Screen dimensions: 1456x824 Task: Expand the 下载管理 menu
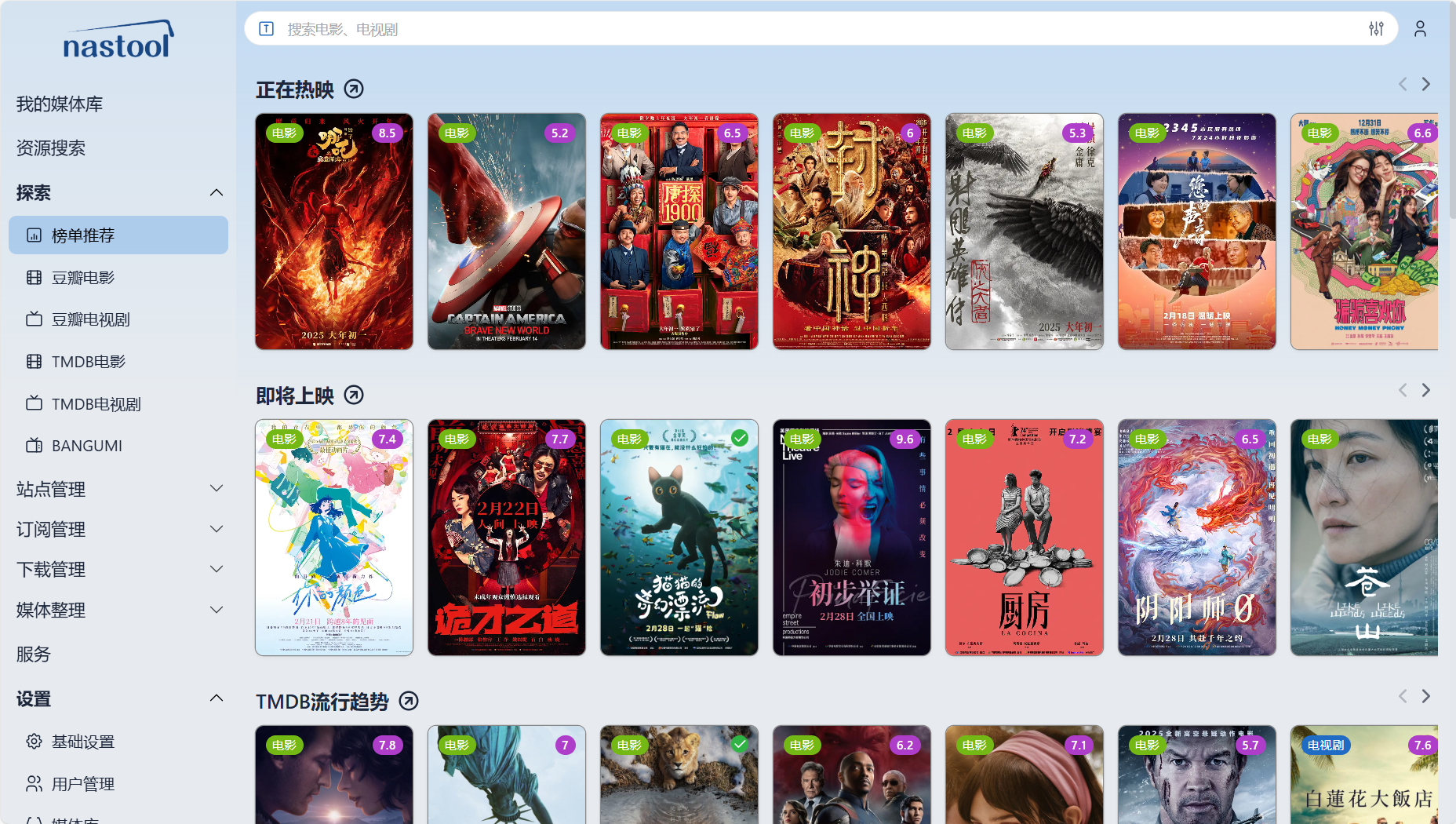[x=217, y=570]
